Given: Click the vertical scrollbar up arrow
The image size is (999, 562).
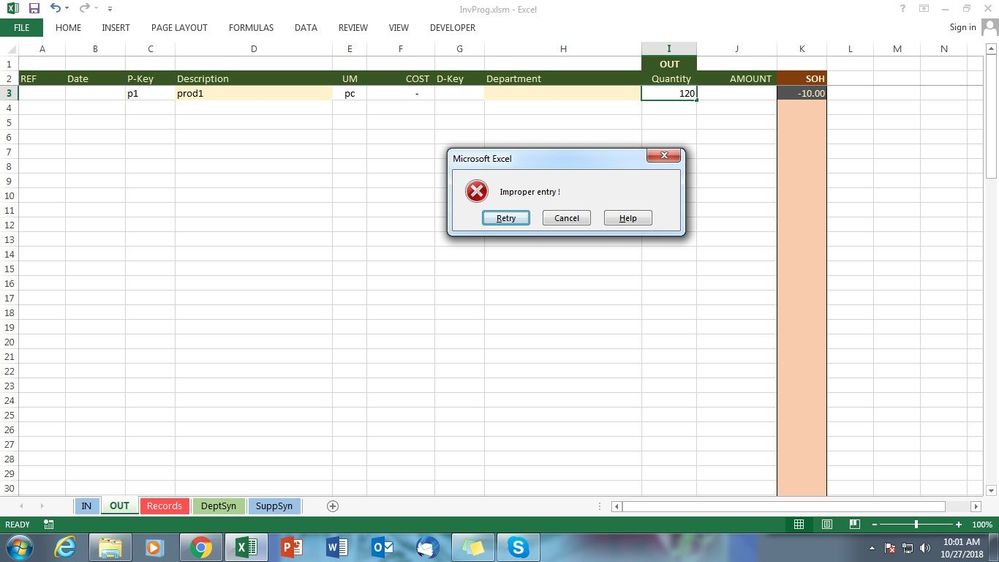Looking at the screenshot, I should pos(991,48).
